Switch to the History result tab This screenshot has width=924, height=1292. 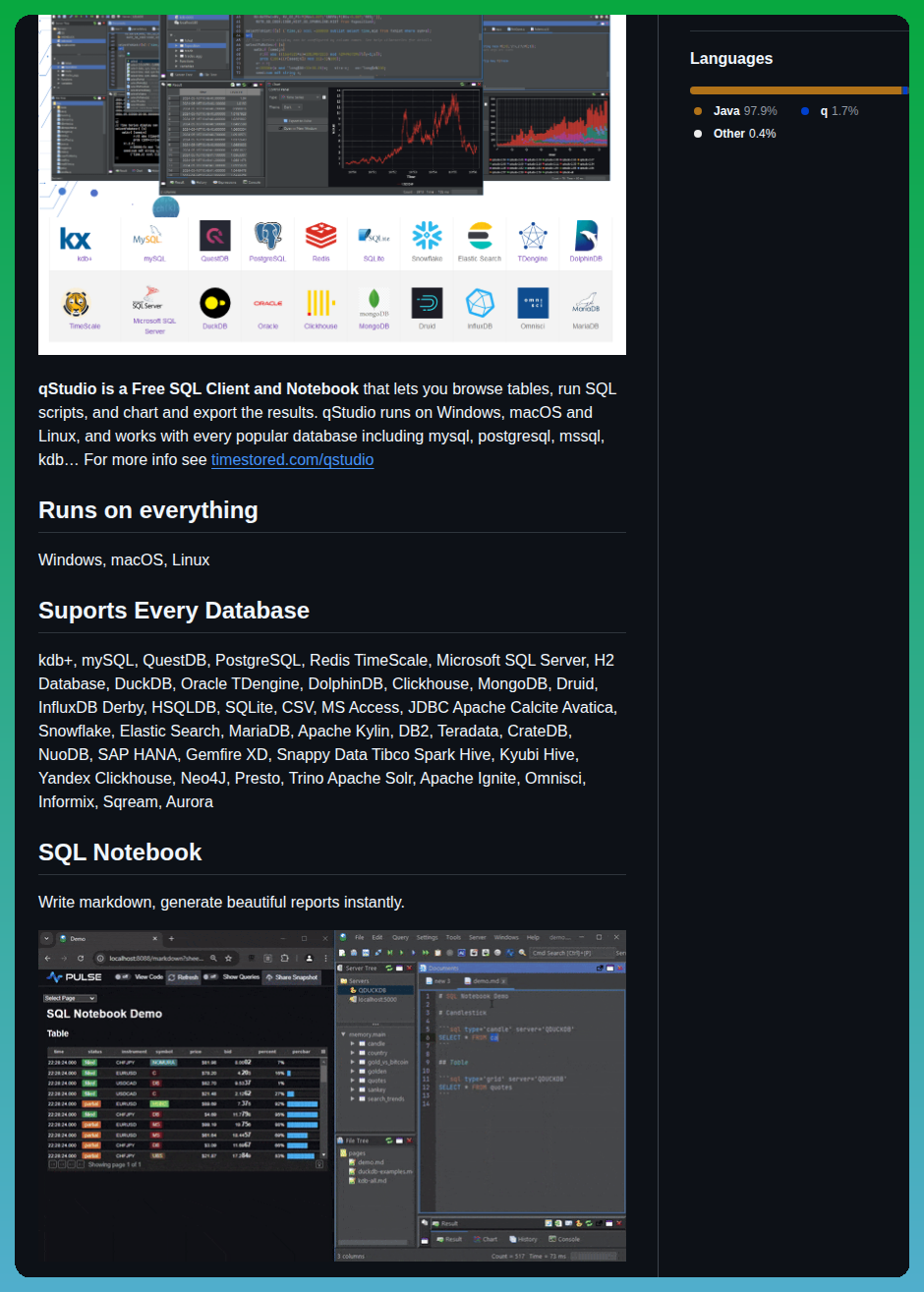coord(525,1239)
